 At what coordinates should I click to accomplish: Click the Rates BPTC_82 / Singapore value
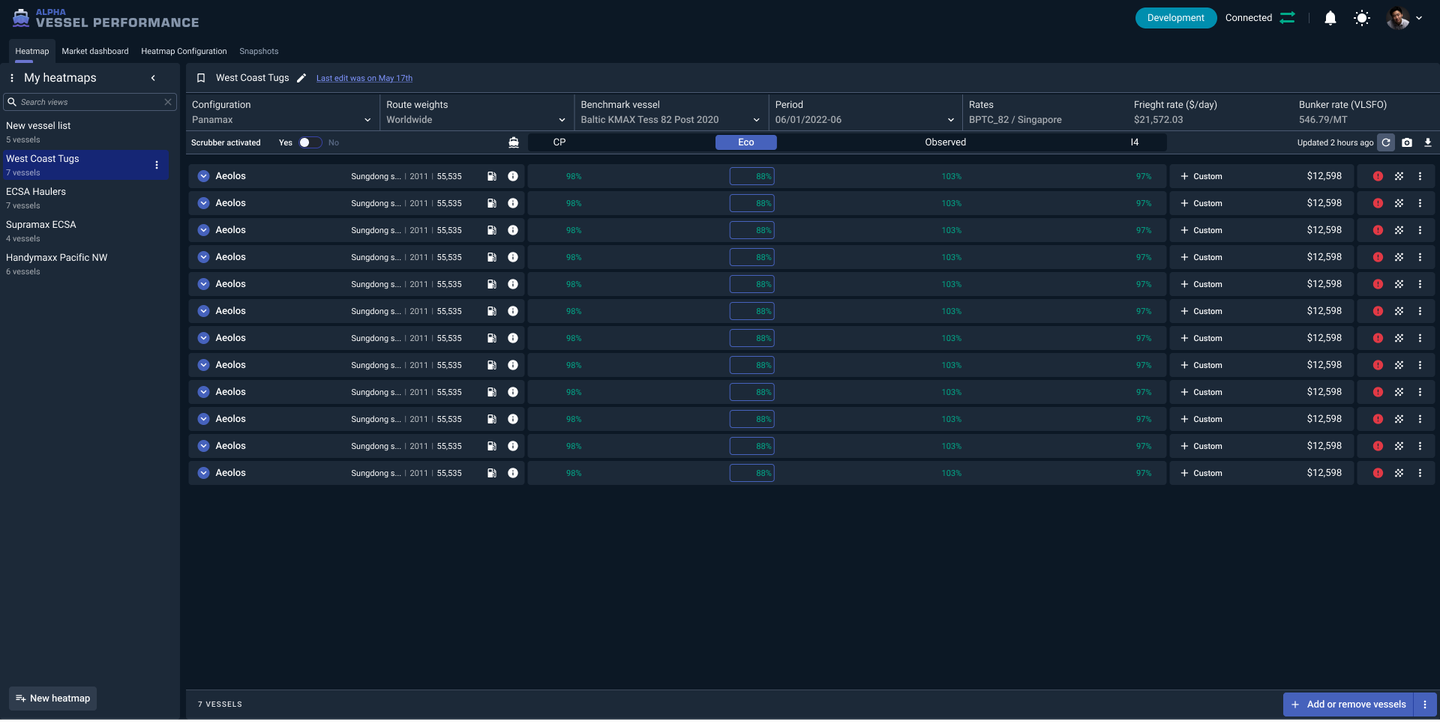coord(1015,120)
